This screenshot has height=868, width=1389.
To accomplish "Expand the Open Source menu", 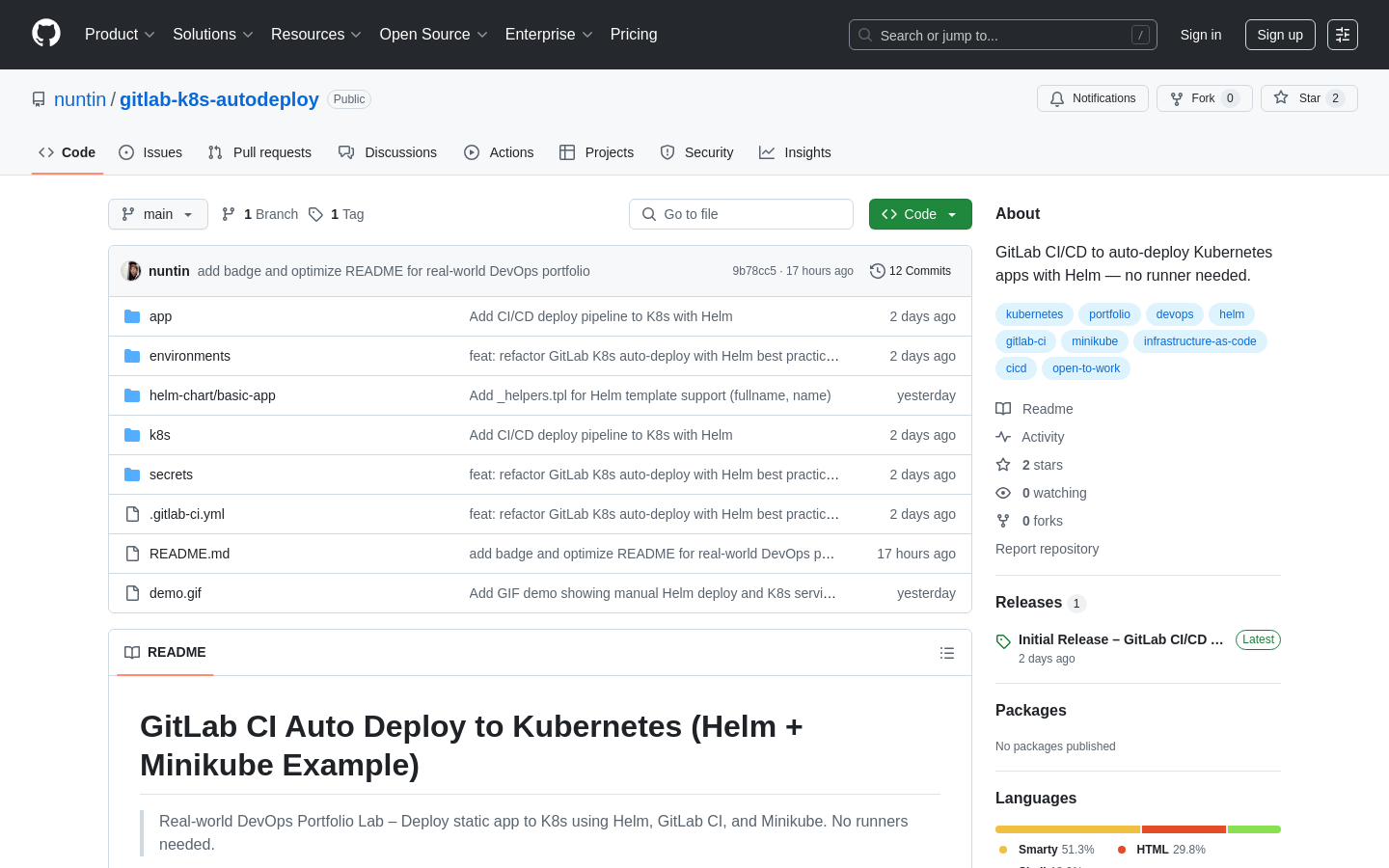I will click(434, 35).
